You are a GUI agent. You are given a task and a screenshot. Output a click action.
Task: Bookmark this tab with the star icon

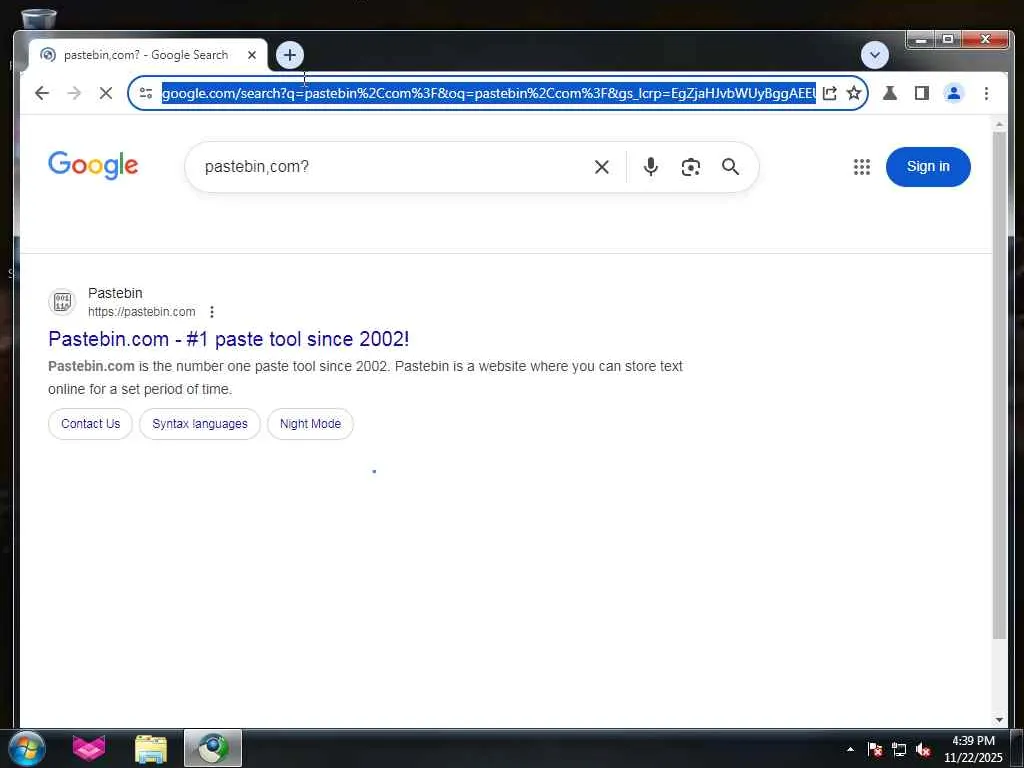point(854,93)
